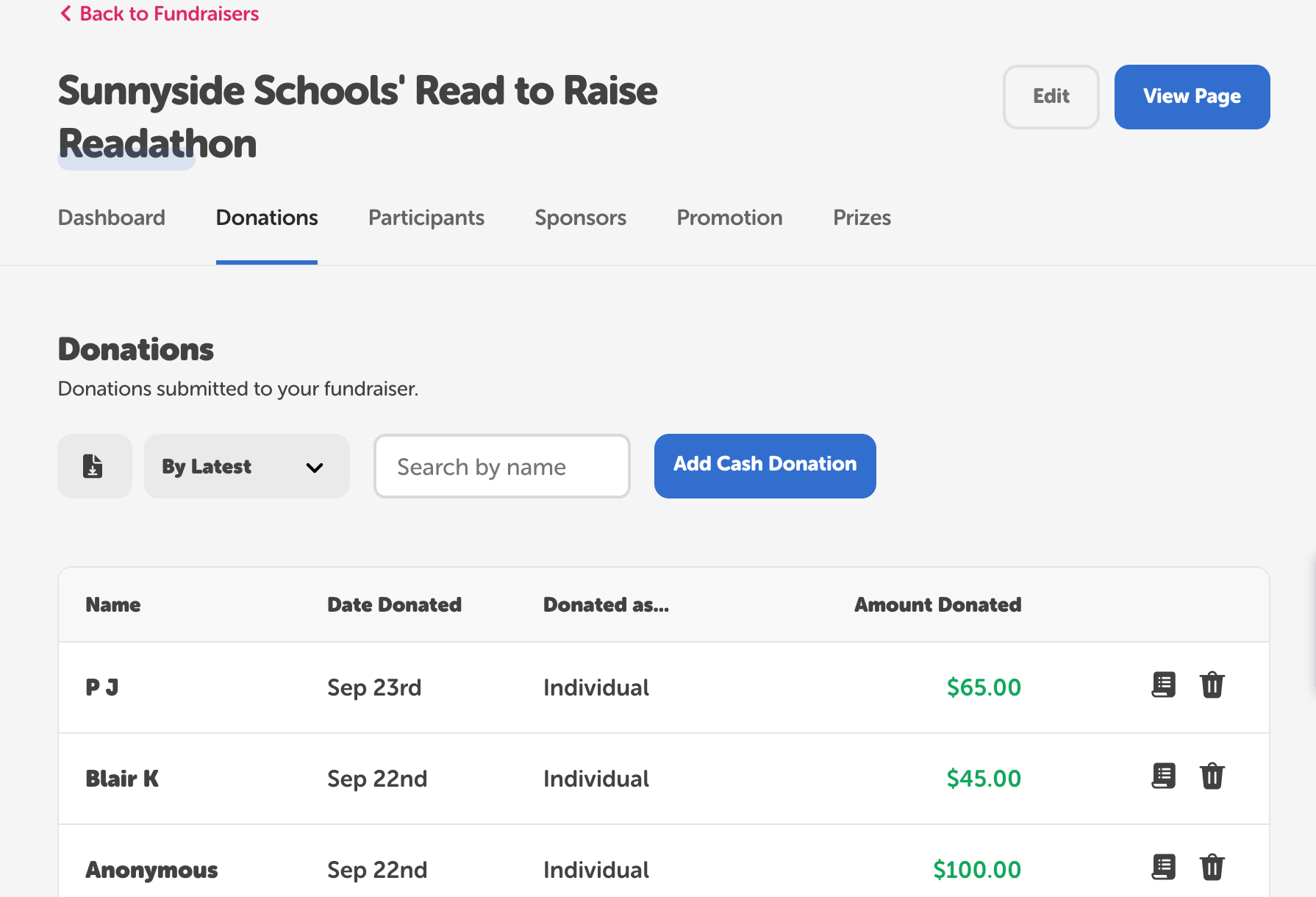The width and height of the screenshot is (1316, 897).
Task: Remove Blair K's donation with trash icon
Action: [x=1213, y=776]
